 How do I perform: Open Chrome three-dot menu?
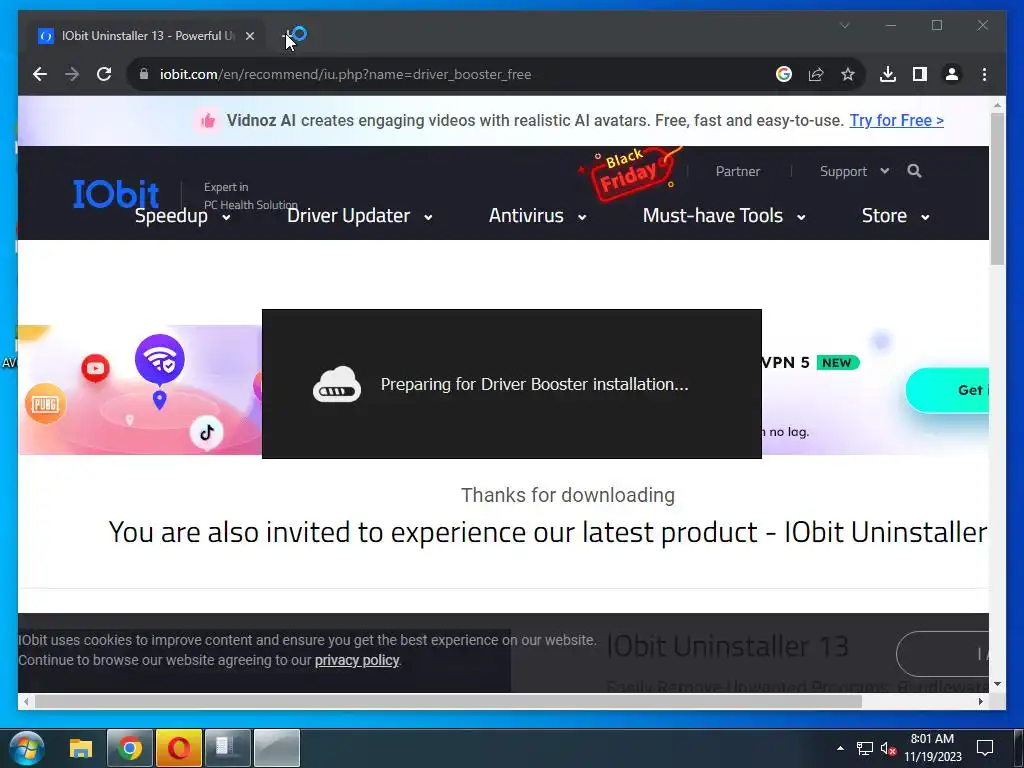tap(984, 74)
